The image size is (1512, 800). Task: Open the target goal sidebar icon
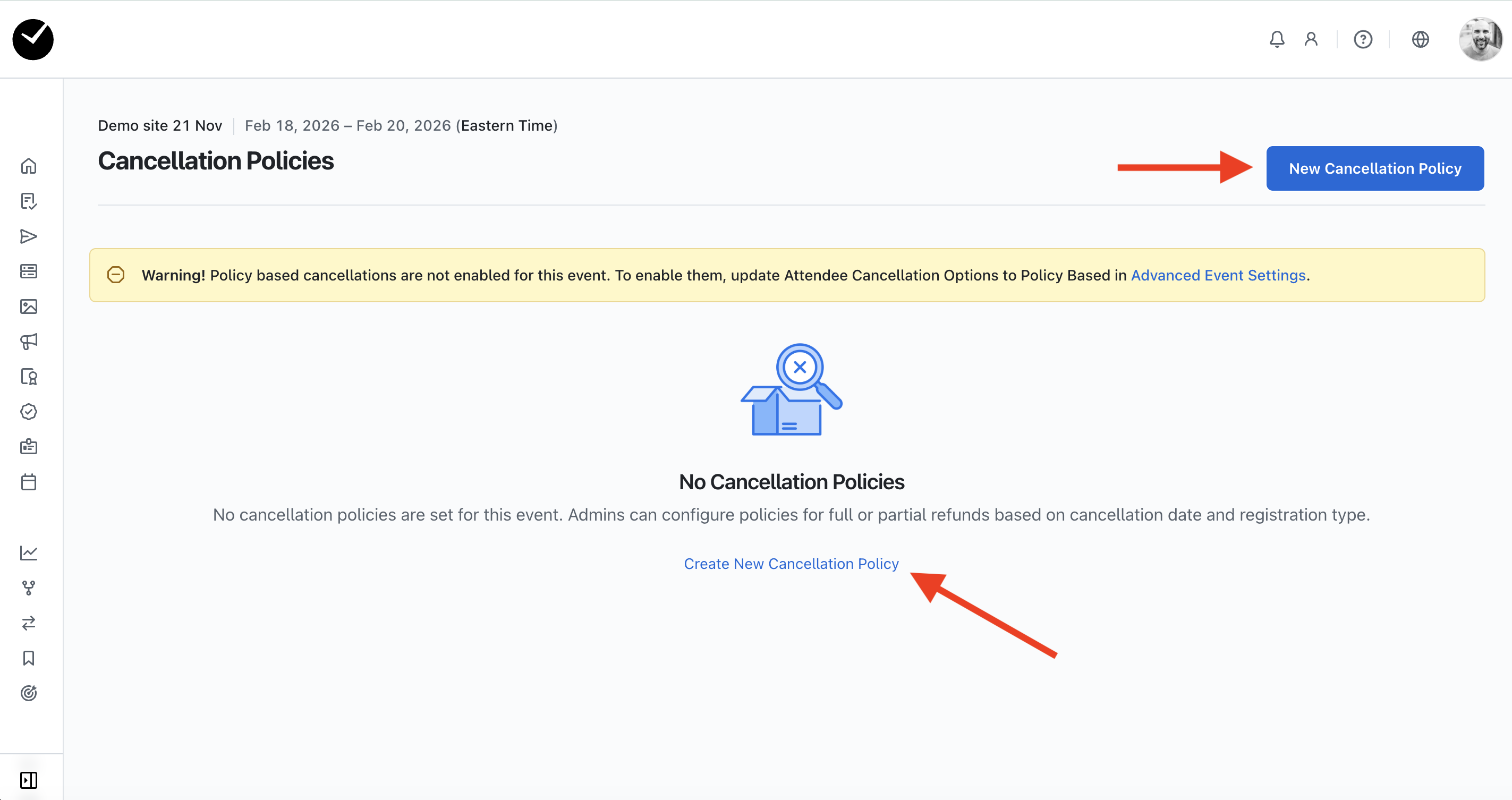point(28,693)
